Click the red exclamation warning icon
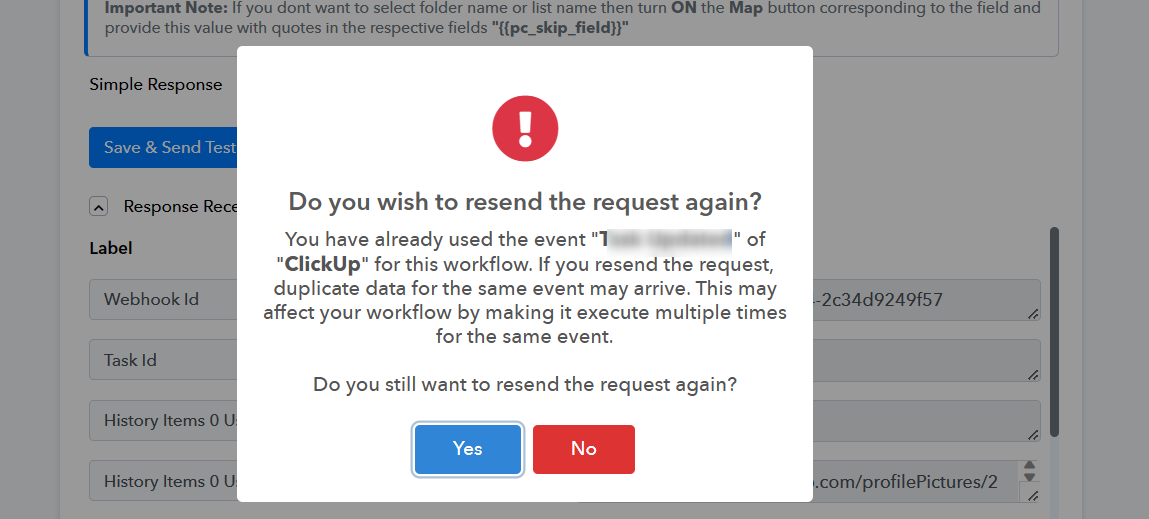 [x=525, y=128]
